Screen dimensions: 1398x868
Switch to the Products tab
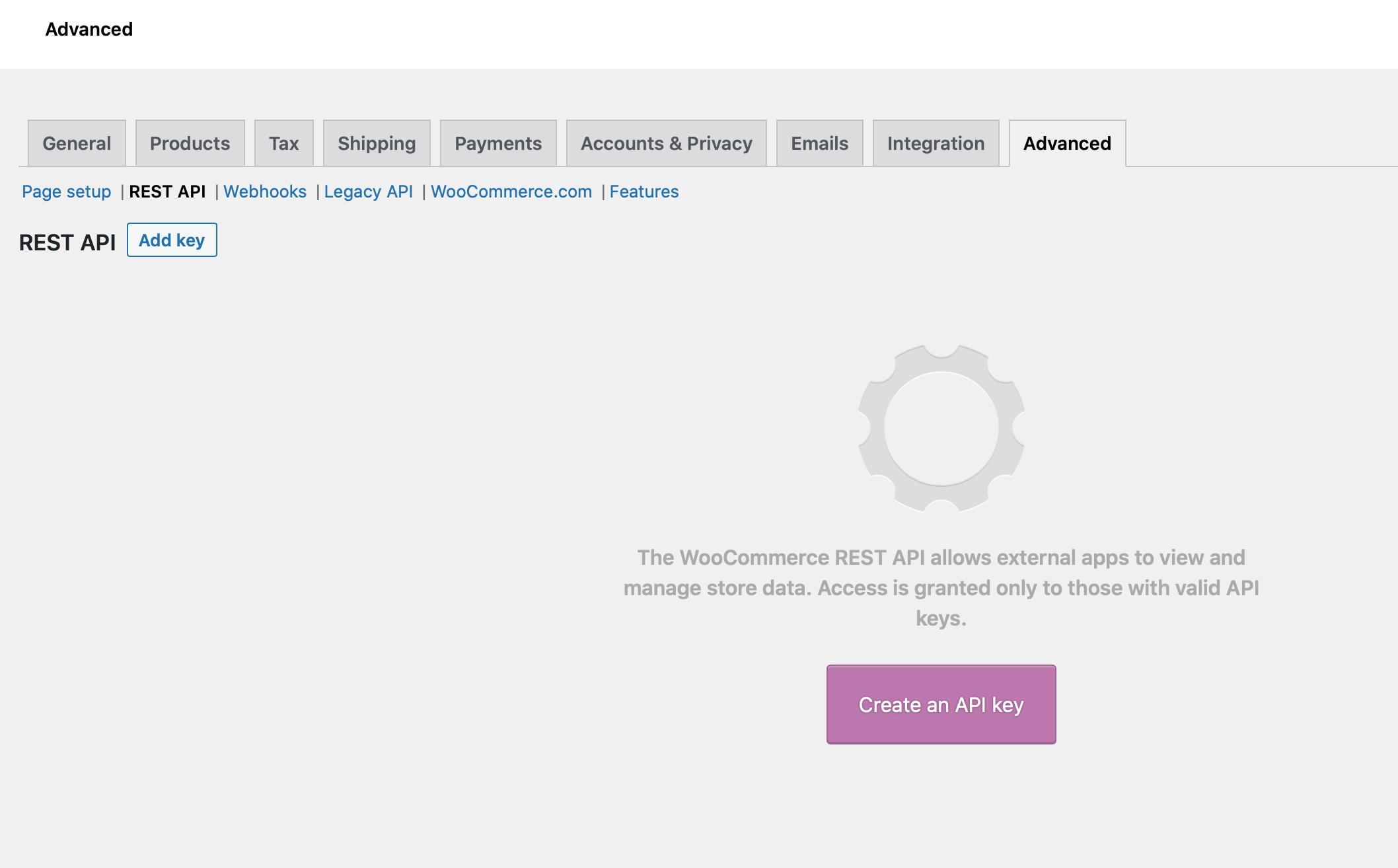click(190, 143)
